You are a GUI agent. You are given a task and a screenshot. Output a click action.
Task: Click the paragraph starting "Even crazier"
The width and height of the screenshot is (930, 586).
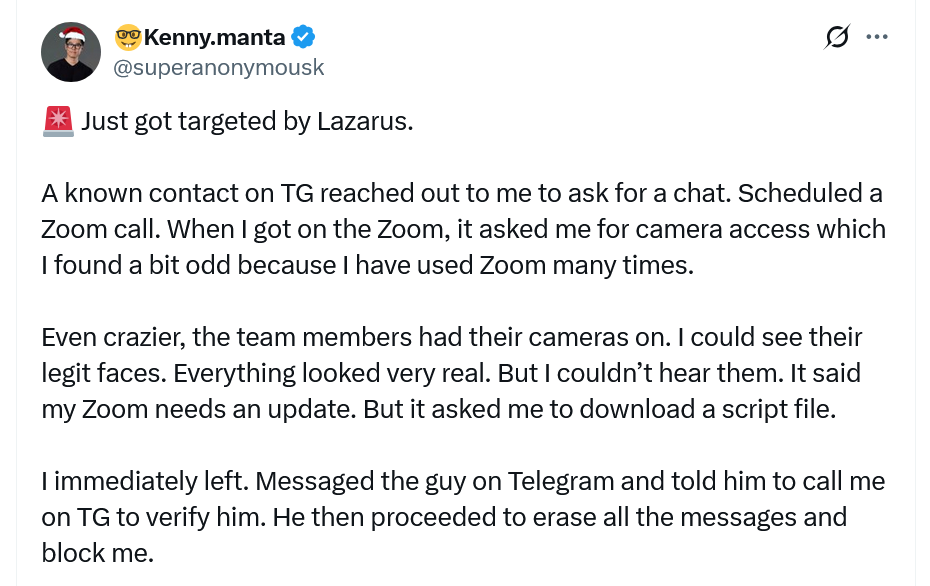[x=451, y=373]
